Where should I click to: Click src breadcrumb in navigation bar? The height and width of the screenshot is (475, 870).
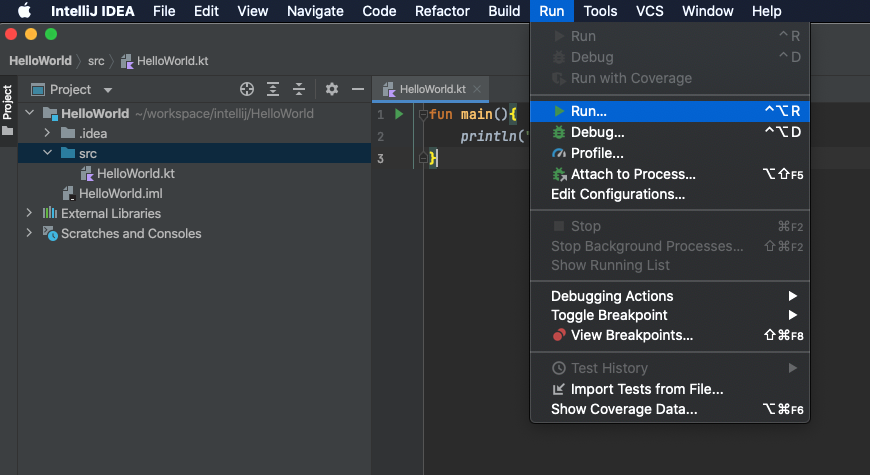tap(96, 61)
